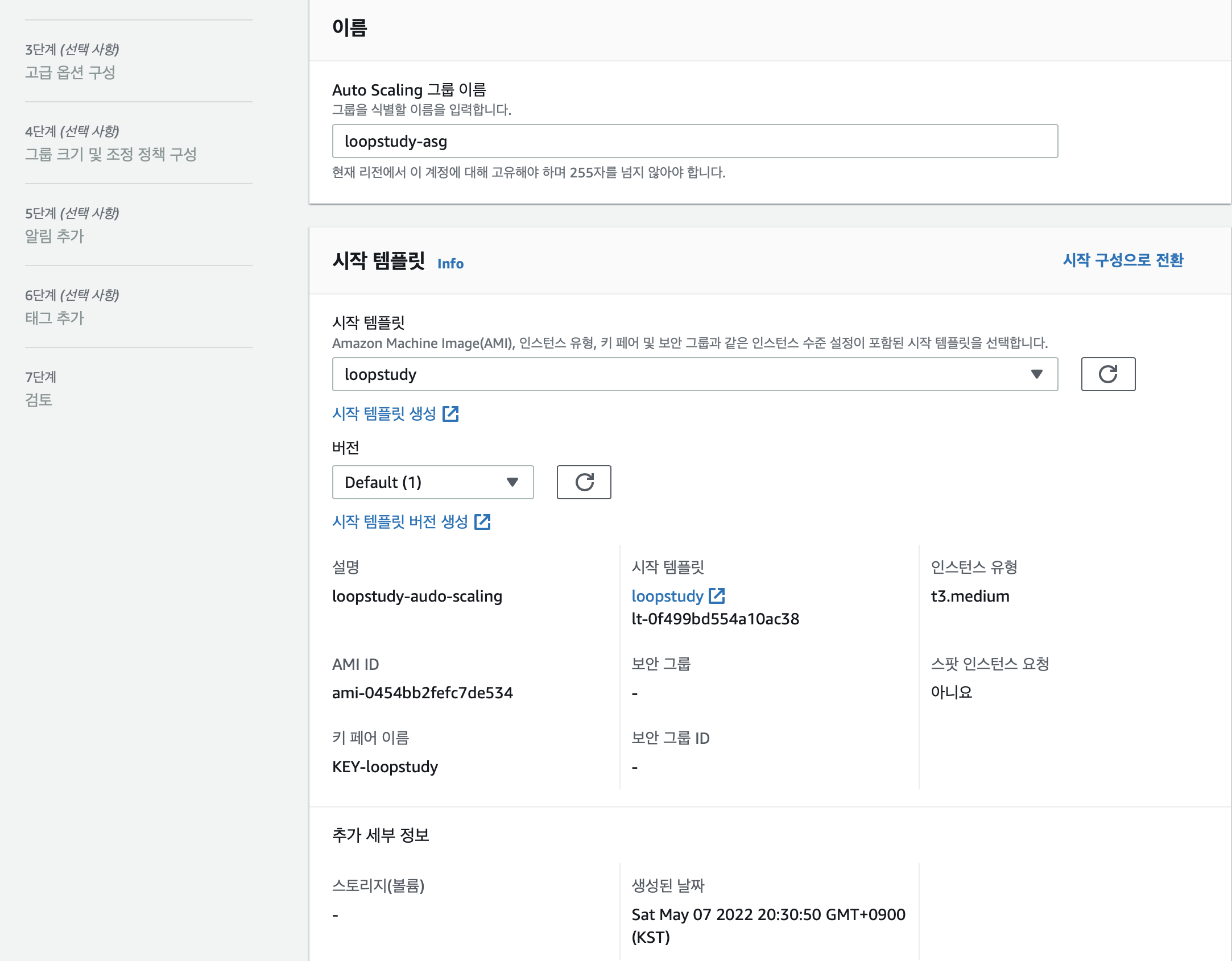This screenshot has height=961, width=1232.
Task: Click the launch template ID text lt-0f499bd554a10ac38
Action: 715,619
